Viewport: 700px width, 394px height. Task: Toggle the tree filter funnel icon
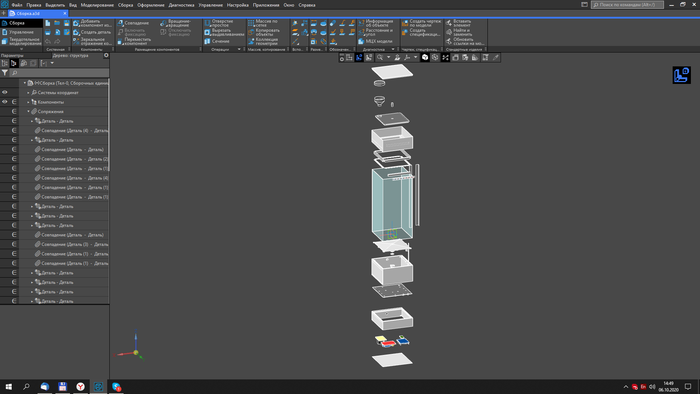[x=4, y=73]
